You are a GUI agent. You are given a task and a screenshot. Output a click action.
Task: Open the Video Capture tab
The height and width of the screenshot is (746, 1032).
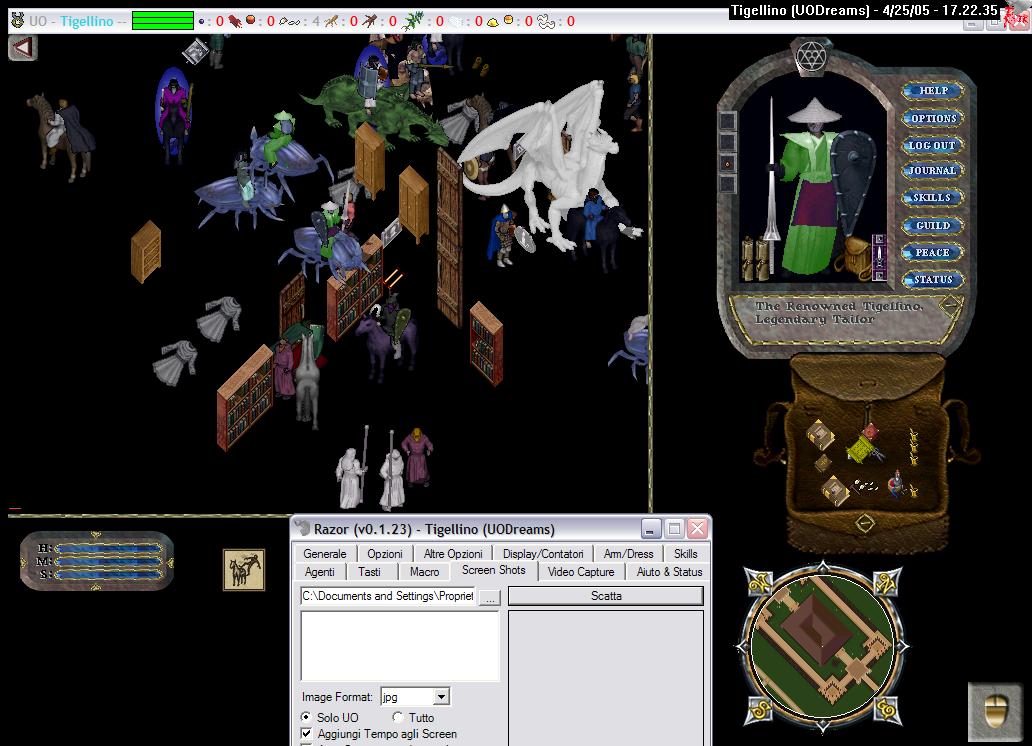click(x=581, y=572)
